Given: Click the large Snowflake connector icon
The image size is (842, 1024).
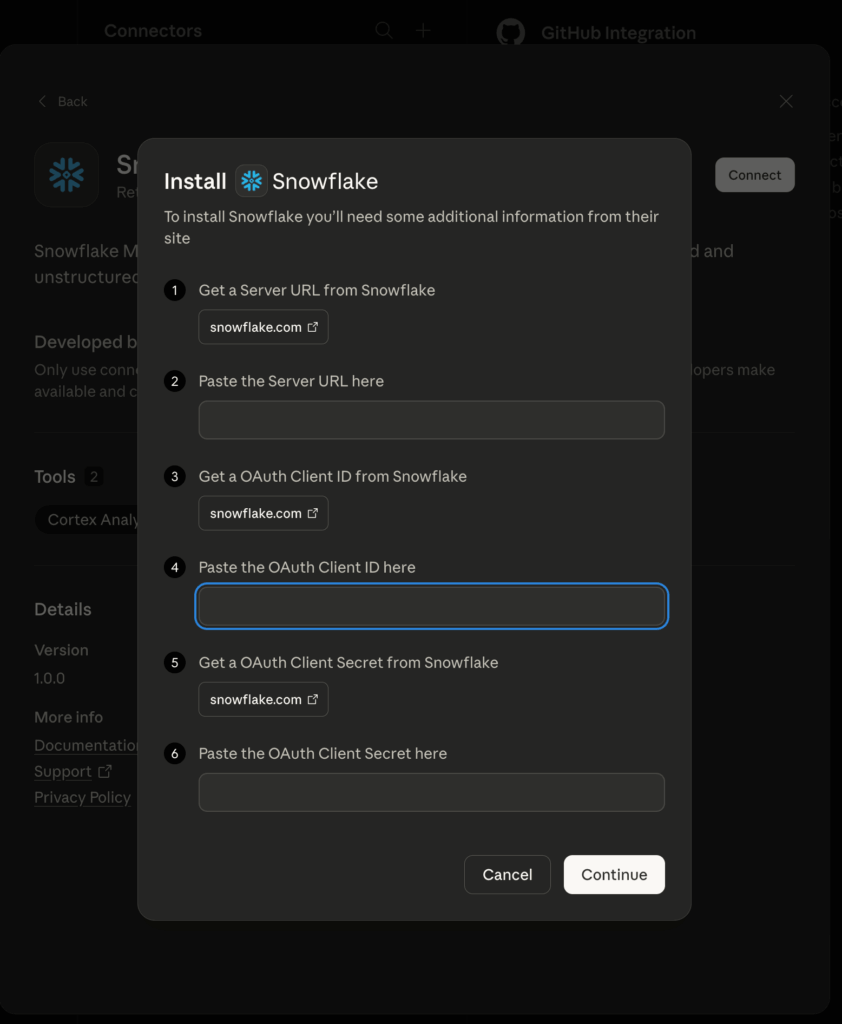Looking at the screenshot, I should [x=66, y=175].
